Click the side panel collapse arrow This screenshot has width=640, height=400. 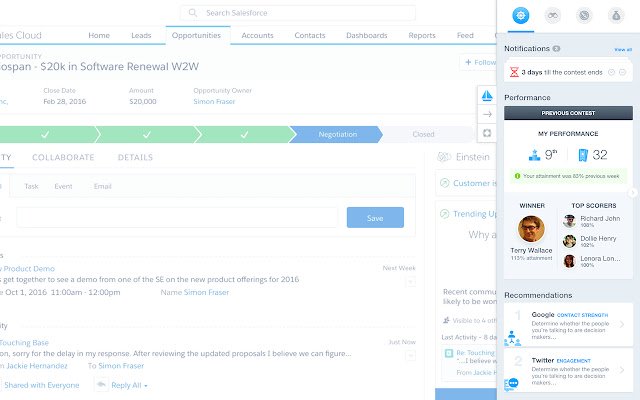tap(632, 193)
